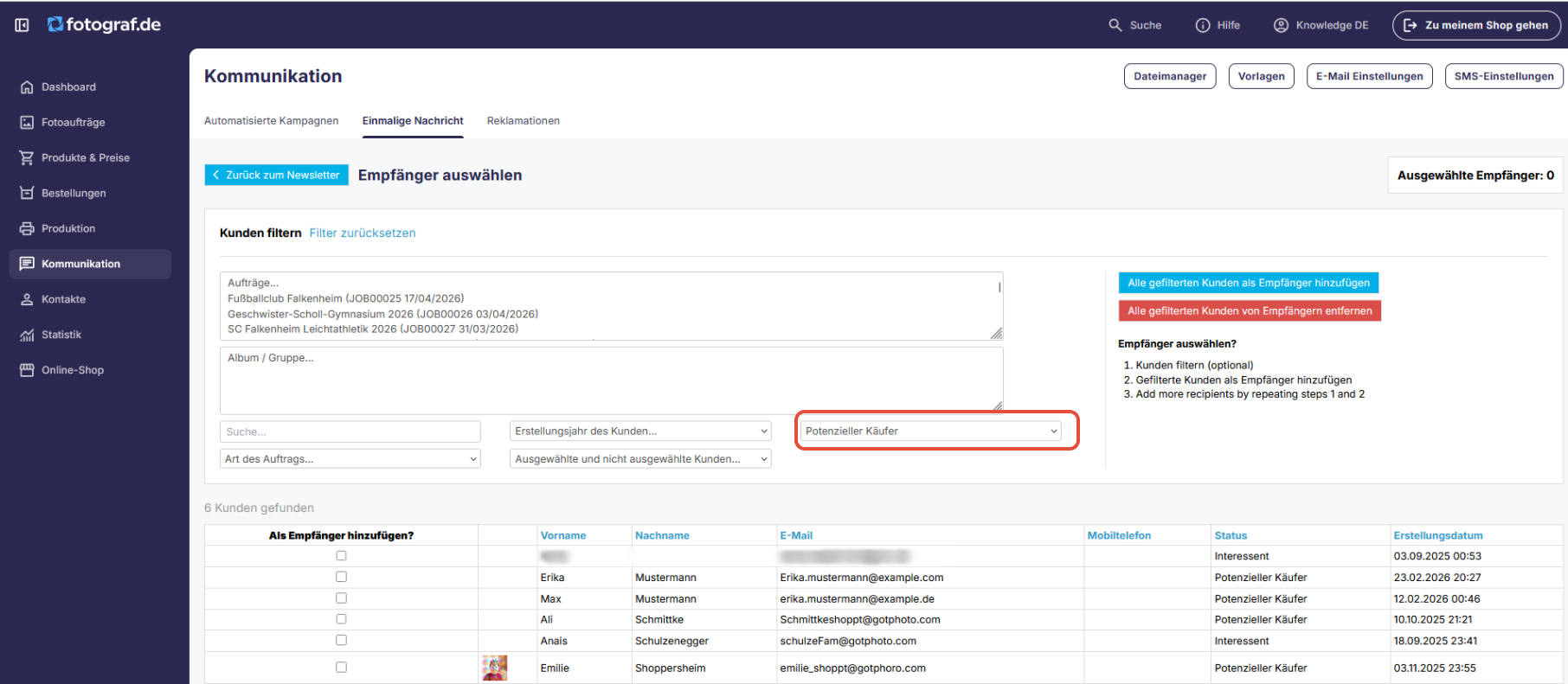Click Emilie Shoppersheim's profile thumbnail
Viewport: 1568px width, 684px height.
[495, 668]
